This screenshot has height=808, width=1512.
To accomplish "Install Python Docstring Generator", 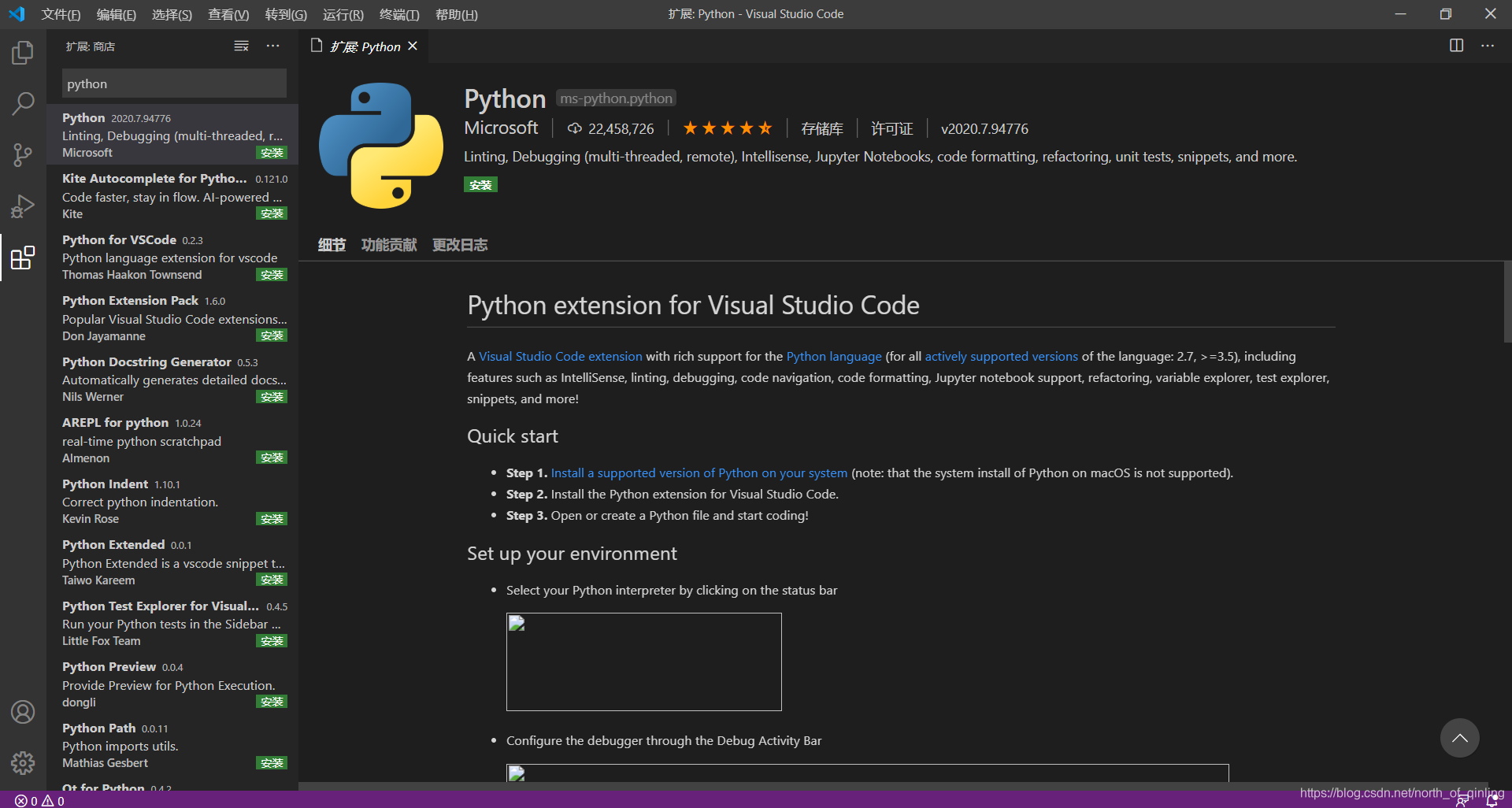I will click(x=272, y=397).
